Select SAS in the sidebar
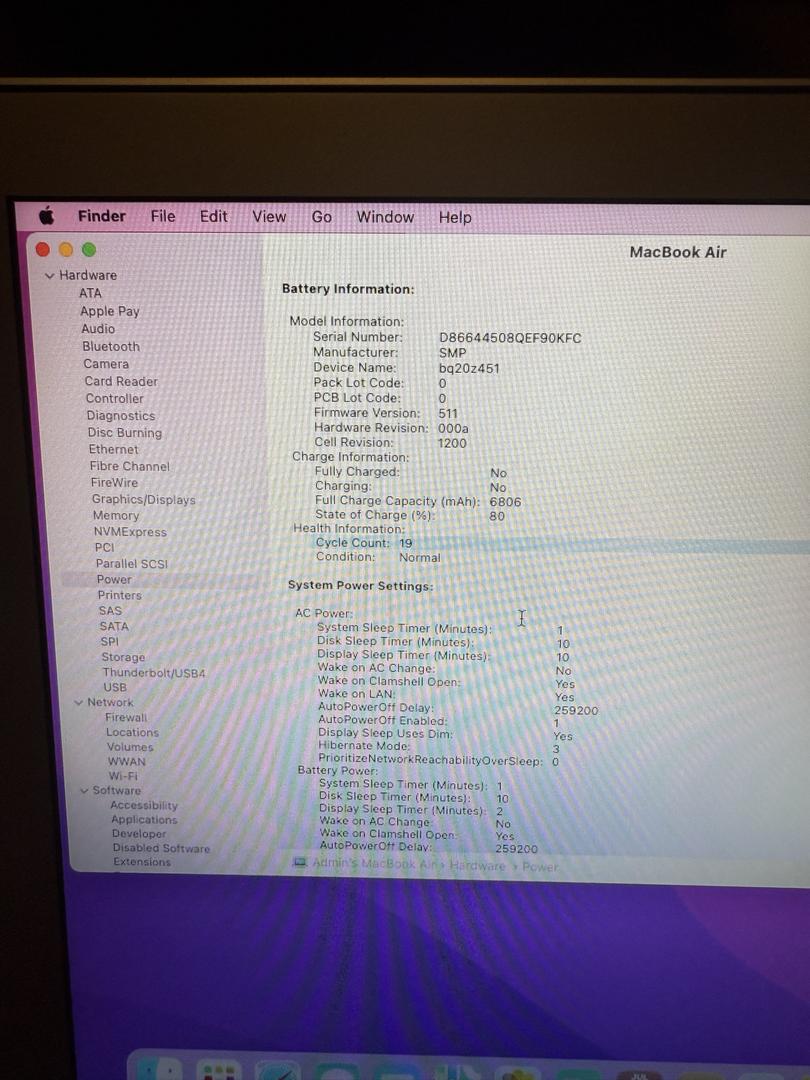 click(110, 610)
